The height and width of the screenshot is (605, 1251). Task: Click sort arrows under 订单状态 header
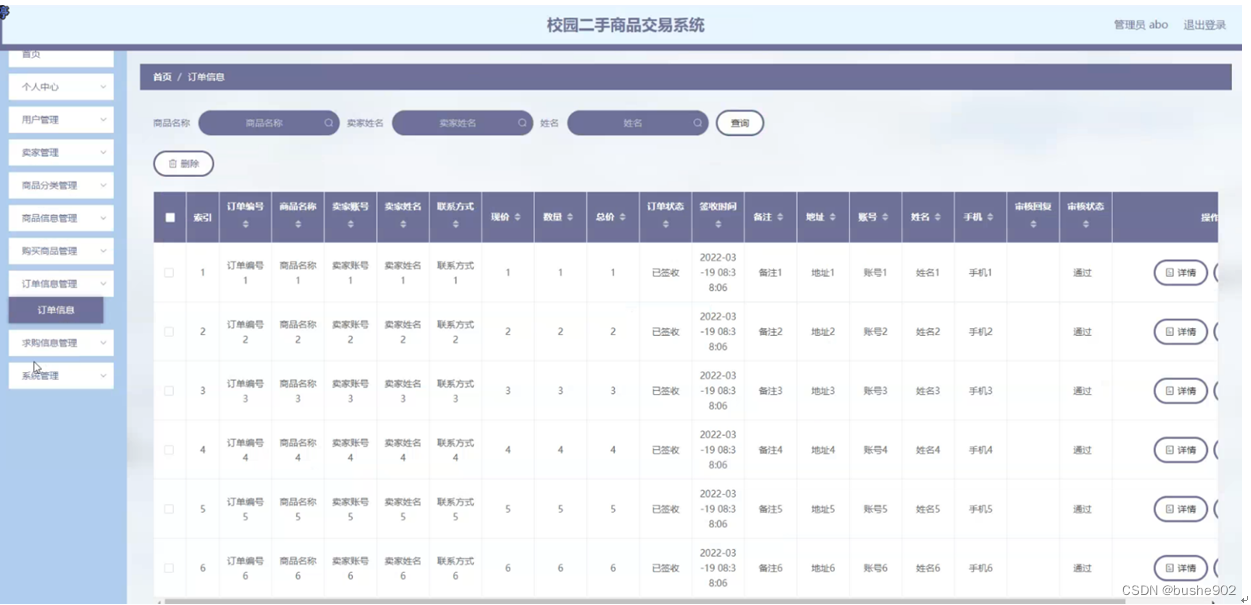[665, 225]
